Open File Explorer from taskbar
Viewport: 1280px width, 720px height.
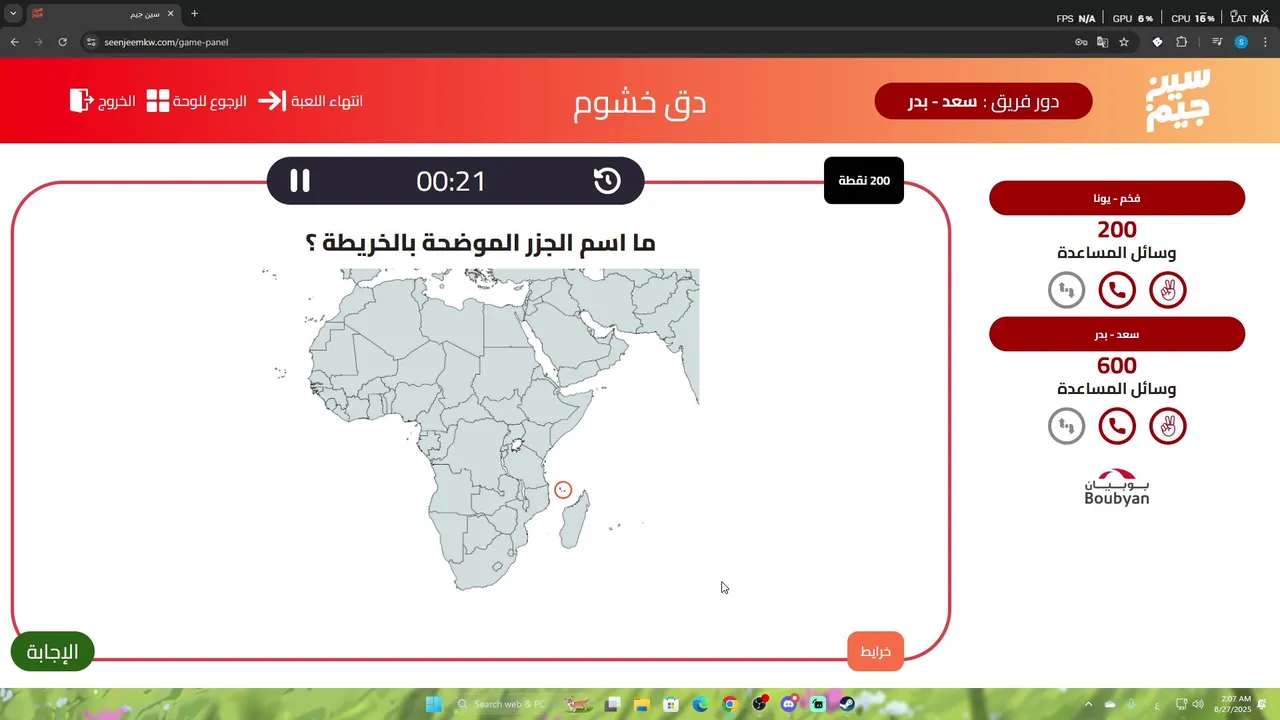(641, 704)
